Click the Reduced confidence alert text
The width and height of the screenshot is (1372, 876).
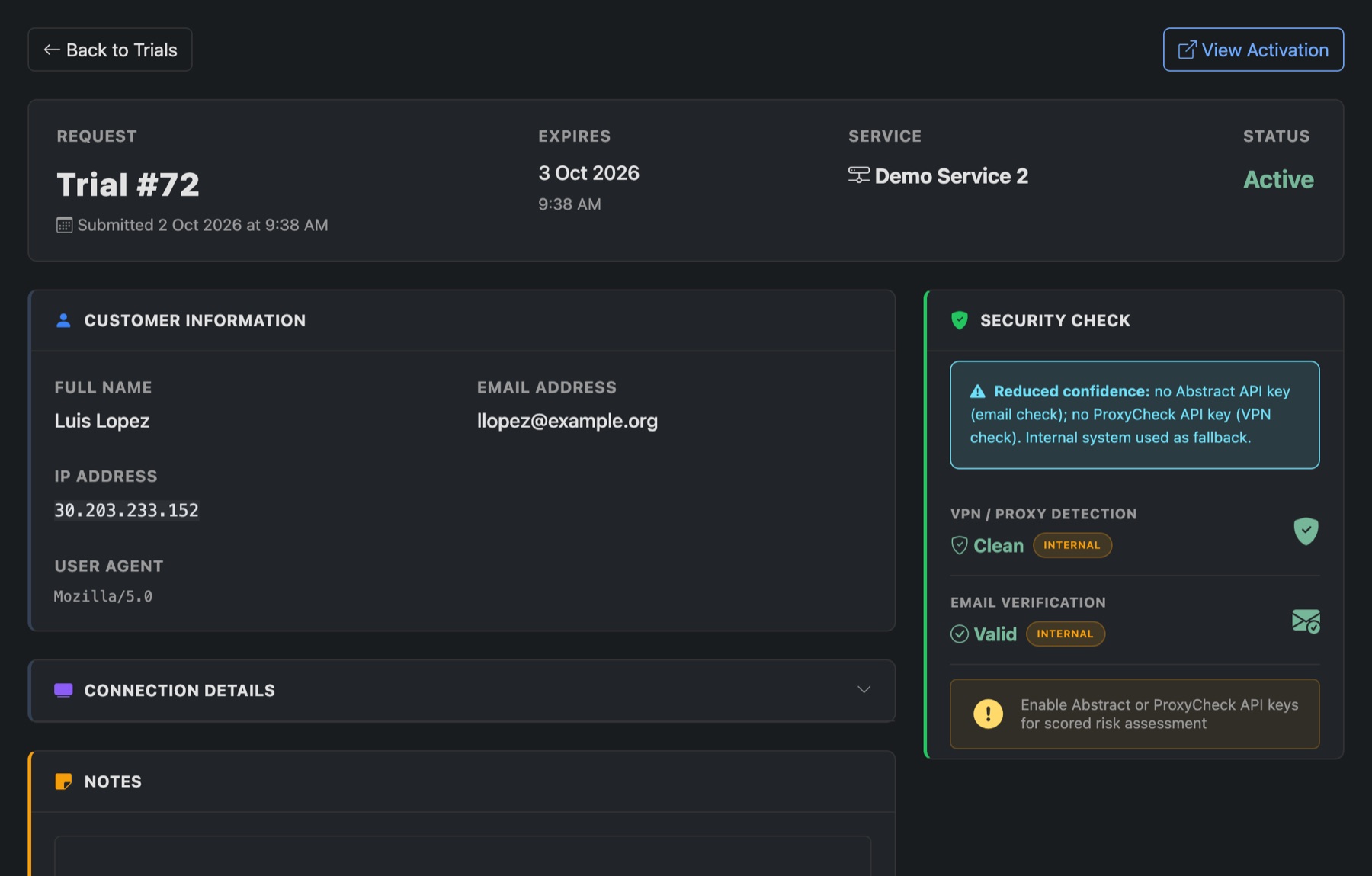tap(1130, 414)
